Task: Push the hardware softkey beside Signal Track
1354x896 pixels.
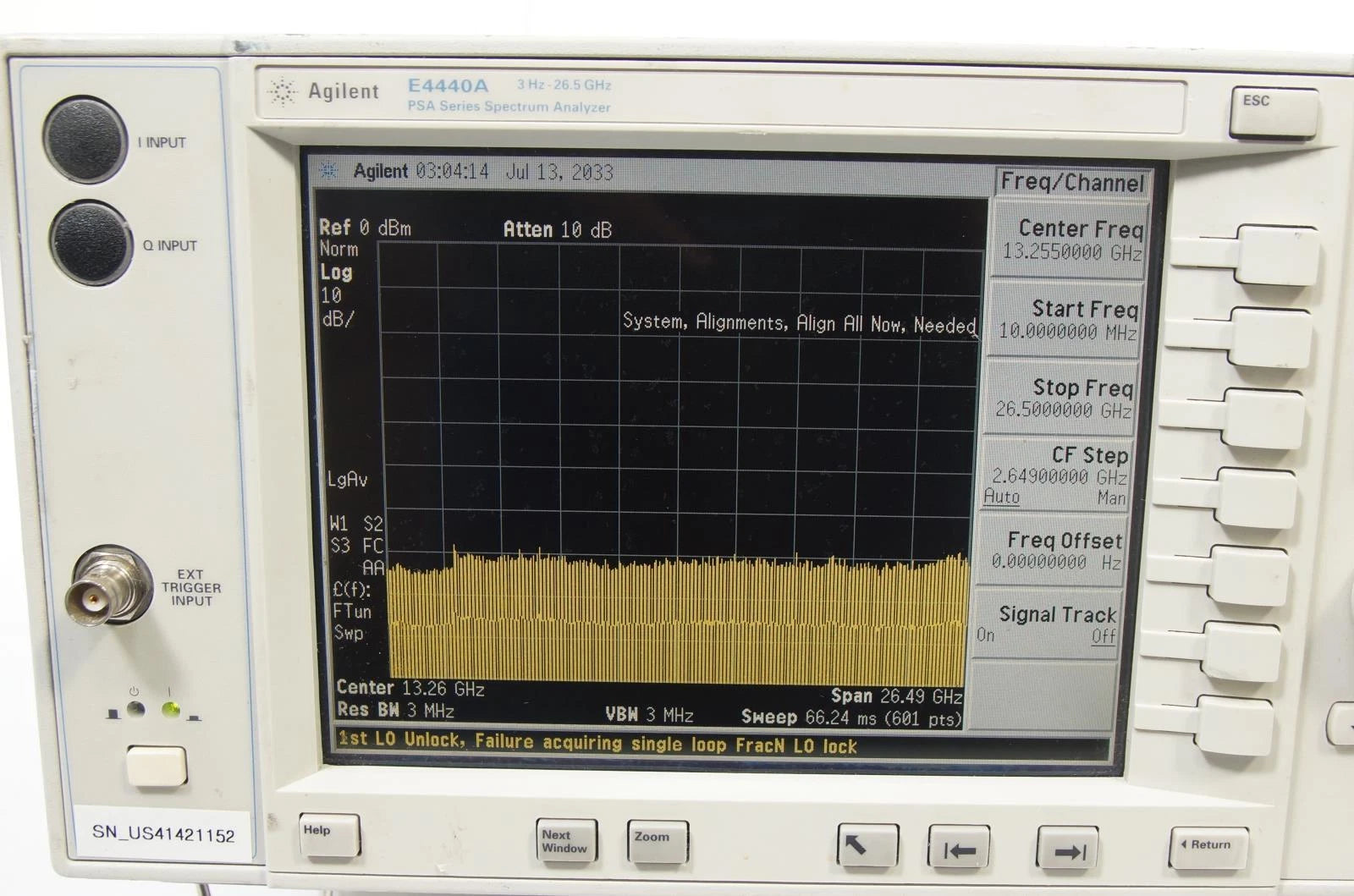Action: 1241,651
